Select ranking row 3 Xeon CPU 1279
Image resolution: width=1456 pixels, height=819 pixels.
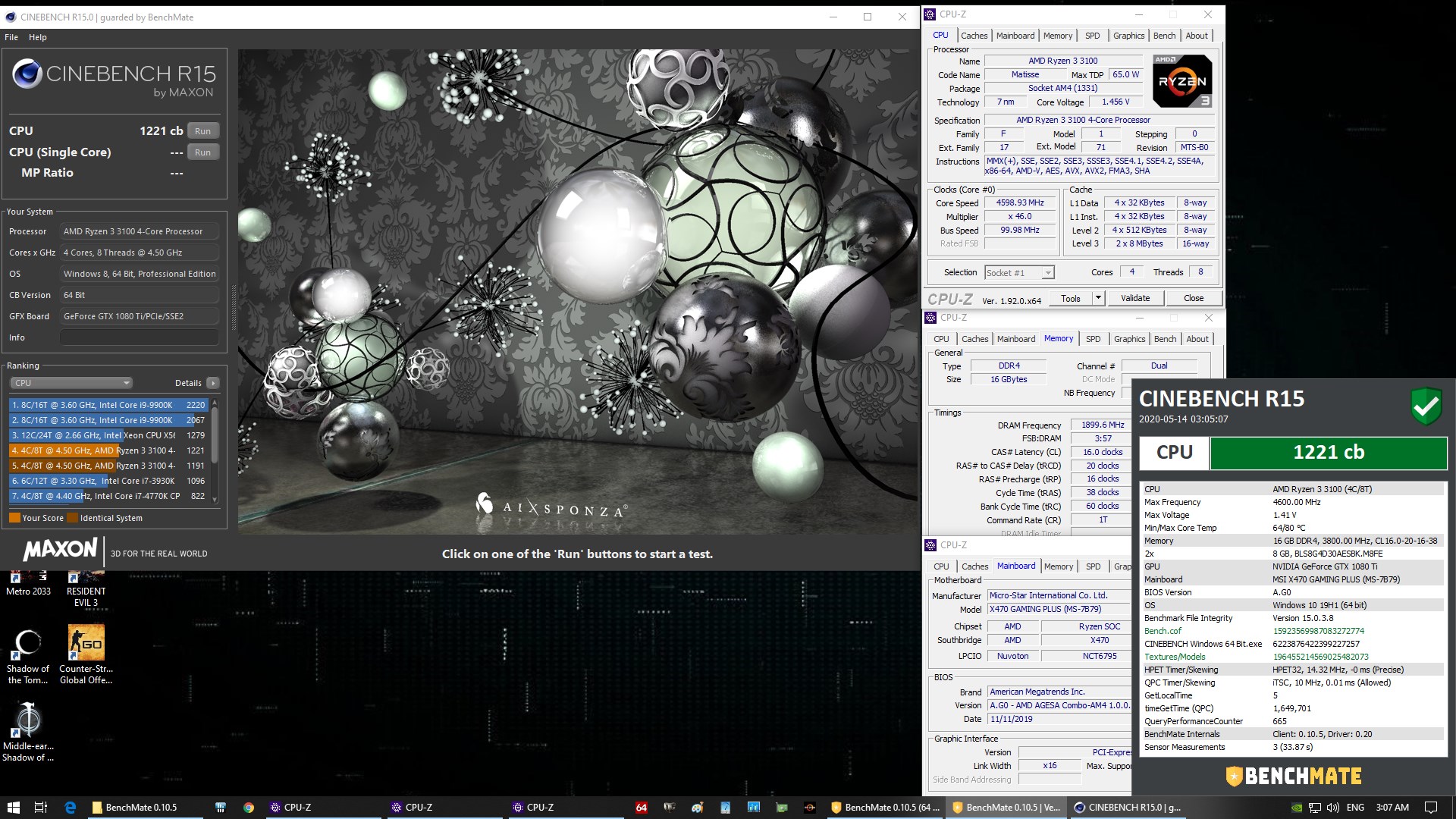click(108, 435)
